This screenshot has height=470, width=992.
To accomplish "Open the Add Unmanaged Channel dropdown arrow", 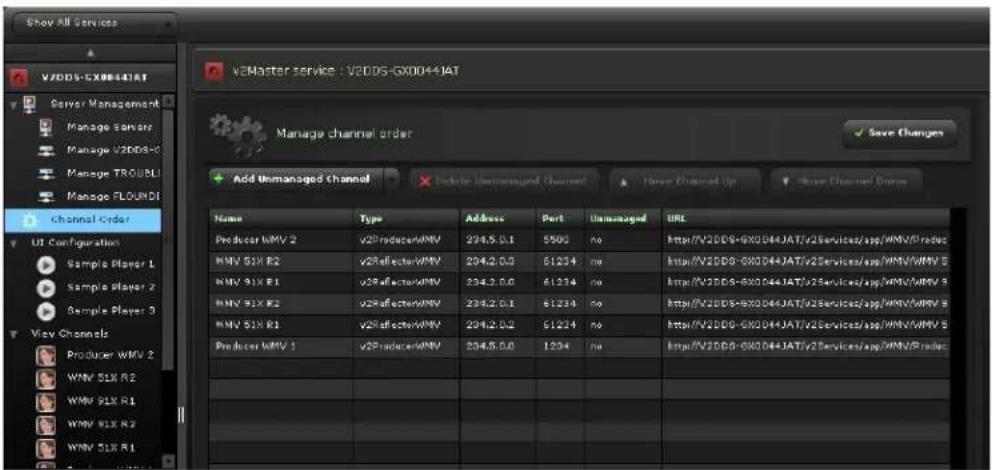I will click(x=393, y=180).
